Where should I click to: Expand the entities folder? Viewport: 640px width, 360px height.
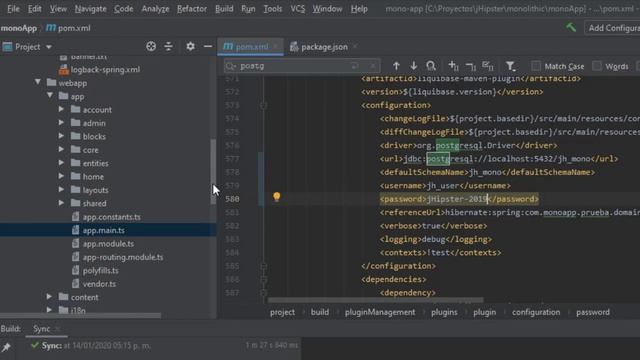[61, 163]
